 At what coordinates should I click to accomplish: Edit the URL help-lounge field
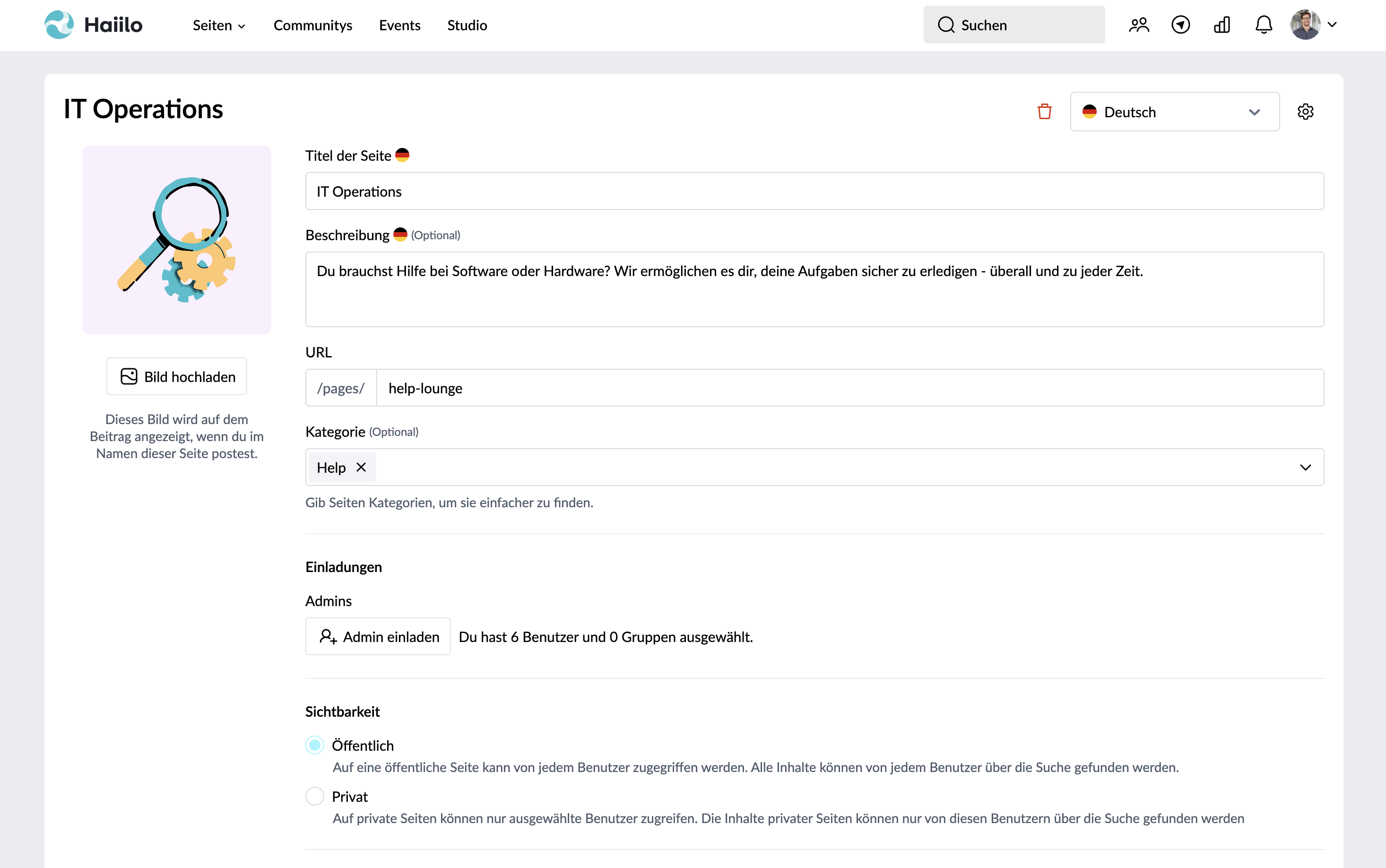point(850,388)
